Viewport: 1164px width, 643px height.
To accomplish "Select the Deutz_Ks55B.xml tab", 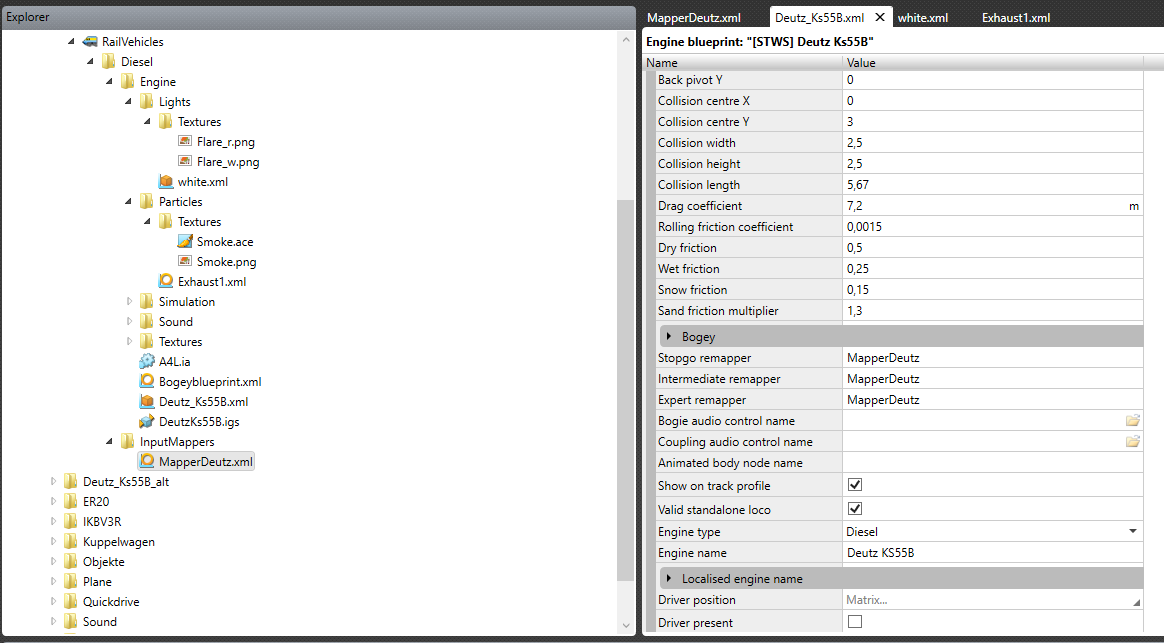I will pyautogui.click(x=819, y=18).
